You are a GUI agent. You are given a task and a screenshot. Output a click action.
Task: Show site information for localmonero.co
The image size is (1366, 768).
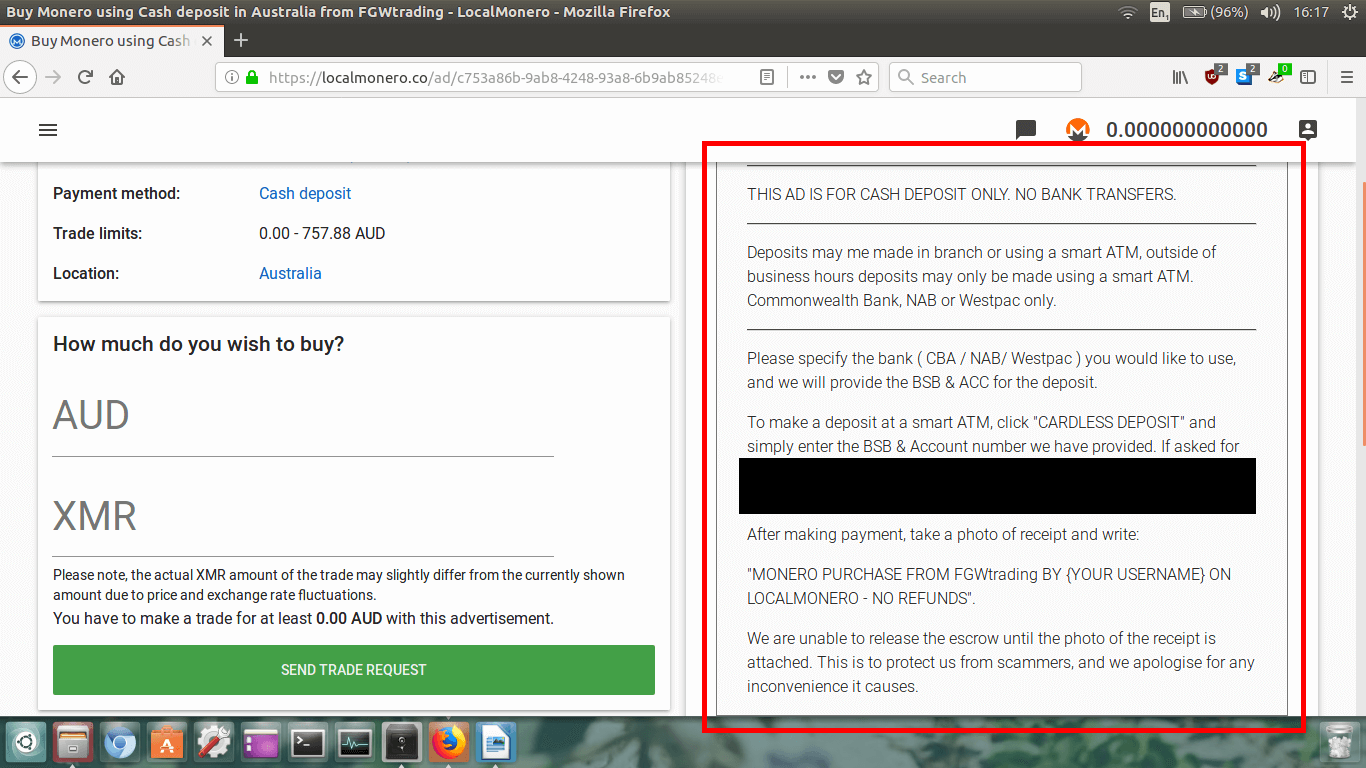[232, 77]
